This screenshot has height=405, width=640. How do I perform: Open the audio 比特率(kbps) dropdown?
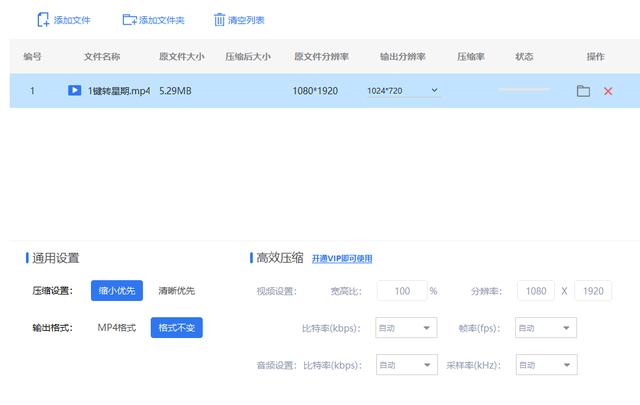click(x=407, y=365)
